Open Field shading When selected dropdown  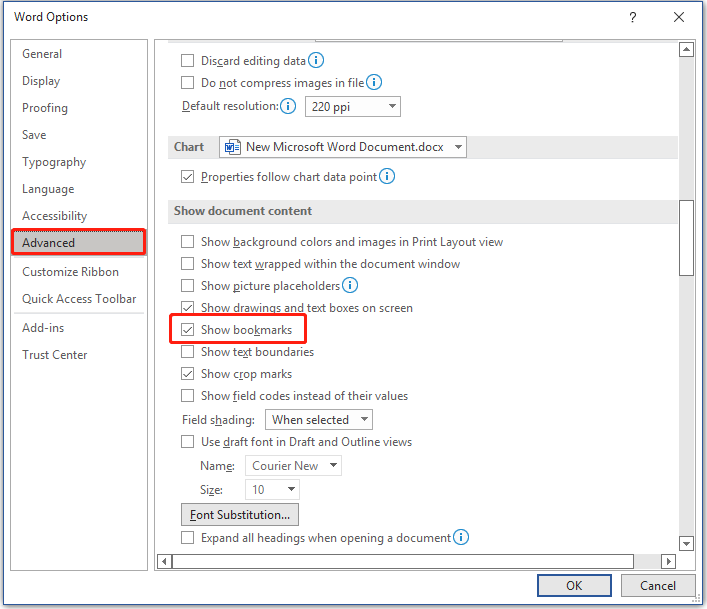[x=319, y=420]
